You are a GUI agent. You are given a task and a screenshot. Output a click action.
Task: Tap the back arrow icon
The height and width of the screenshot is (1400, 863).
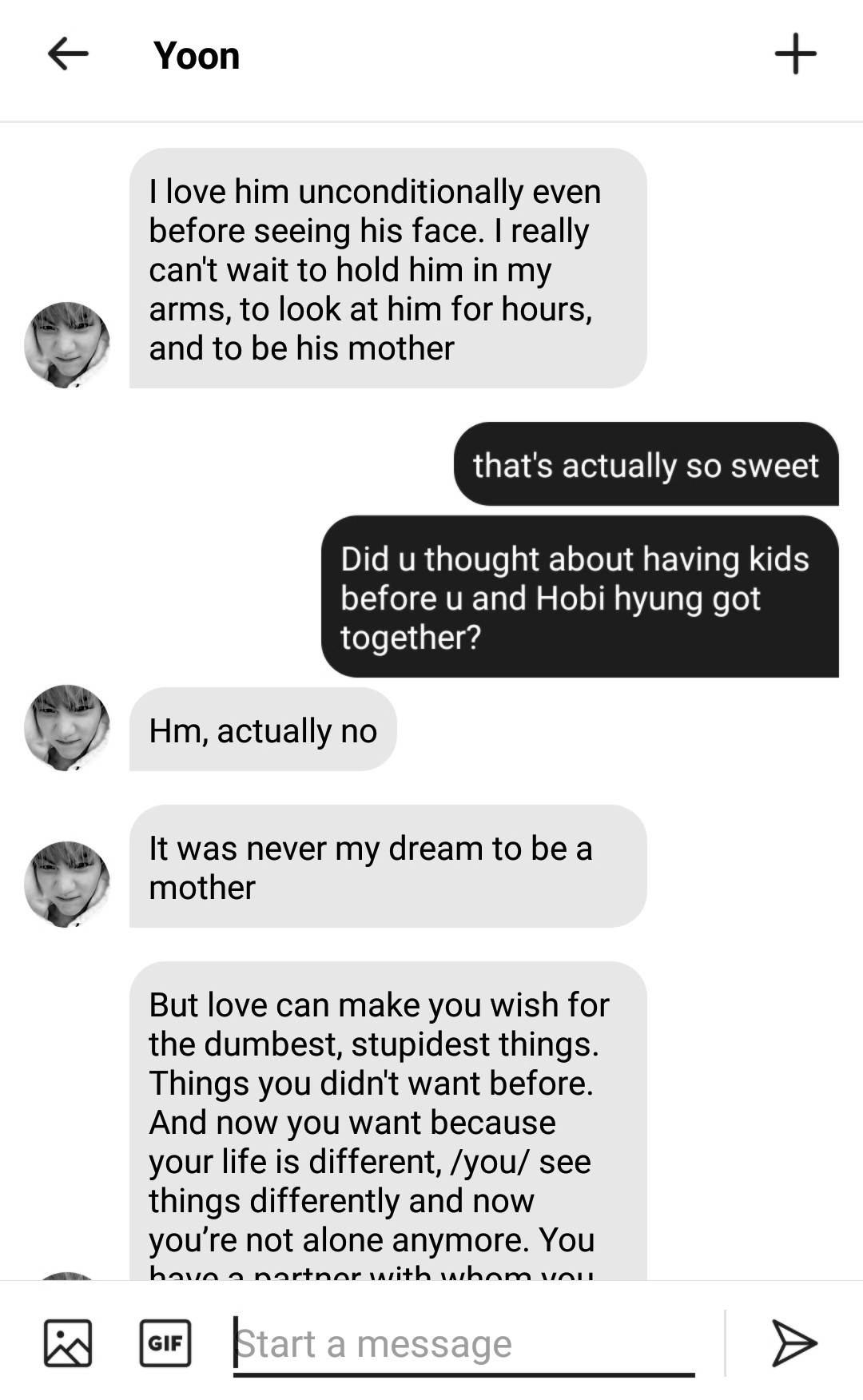point(68,54)
